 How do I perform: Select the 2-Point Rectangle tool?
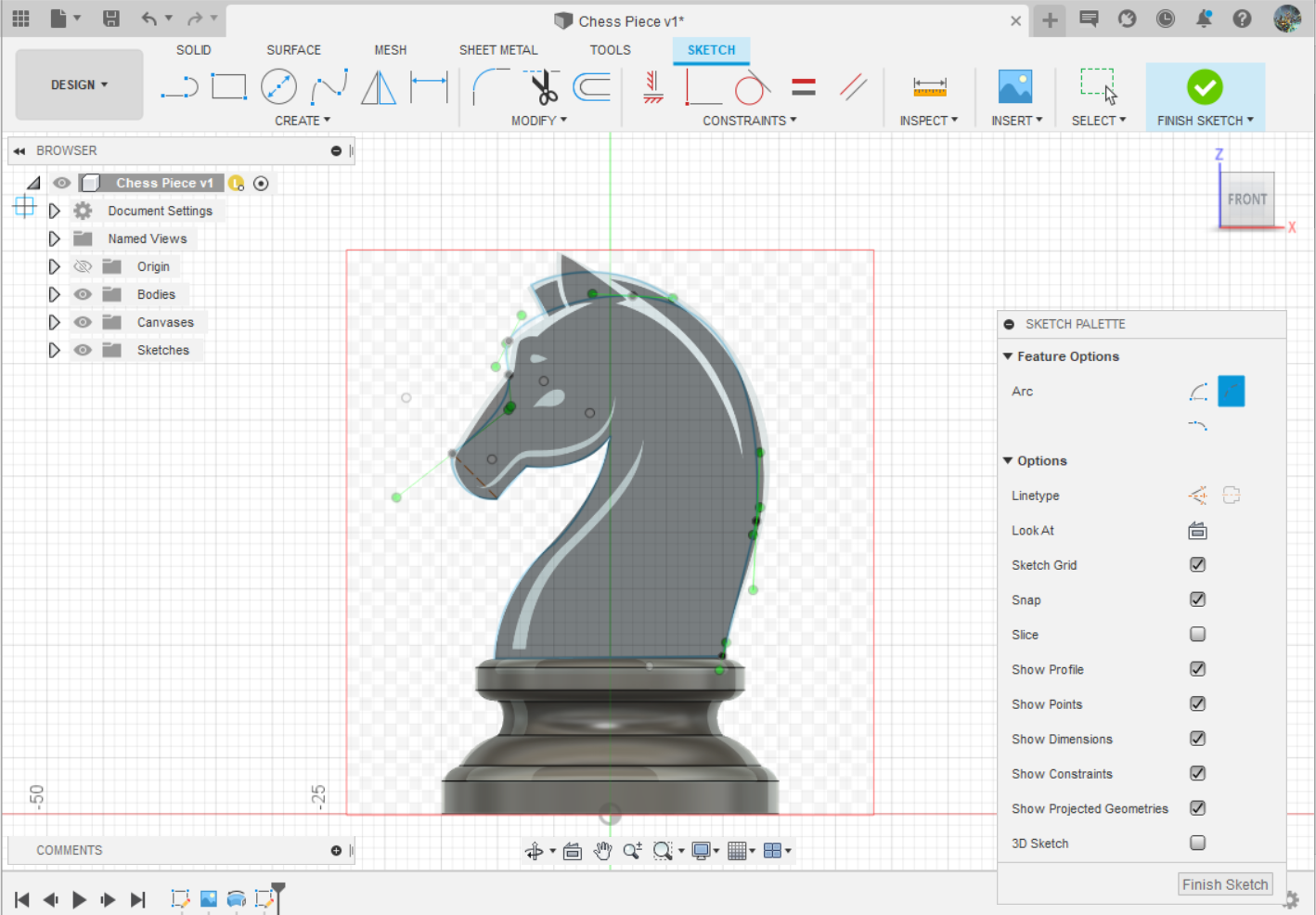coord(229,87)
